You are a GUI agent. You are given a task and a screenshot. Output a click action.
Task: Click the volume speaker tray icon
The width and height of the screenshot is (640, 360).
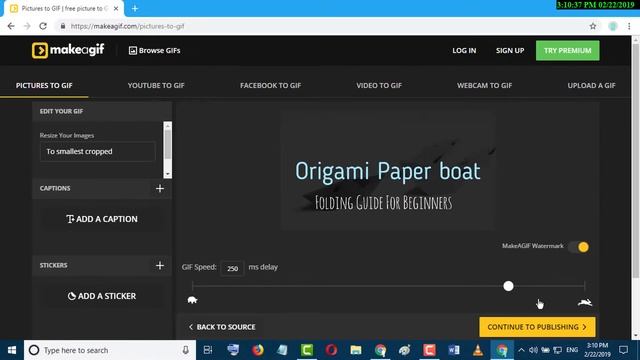533,350
